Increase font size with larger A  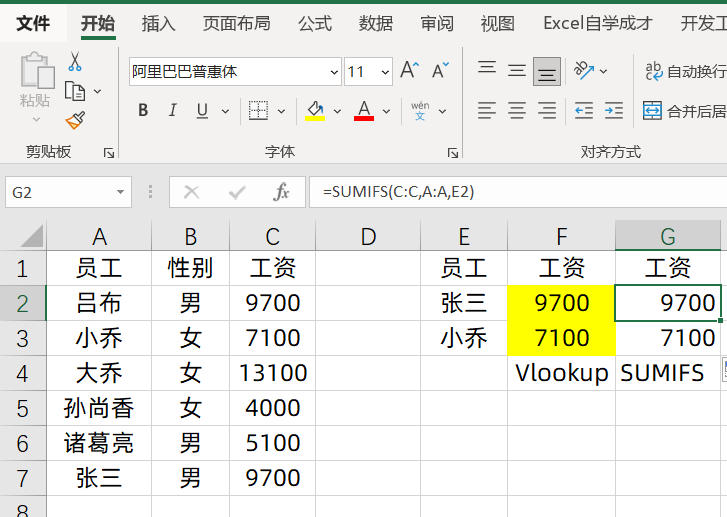point(410,70)
